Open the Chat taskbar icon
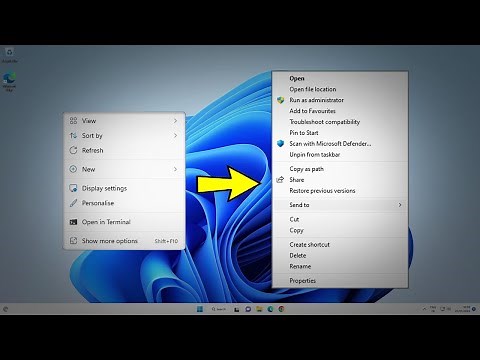The image size is (480, 360). (248, 309)
